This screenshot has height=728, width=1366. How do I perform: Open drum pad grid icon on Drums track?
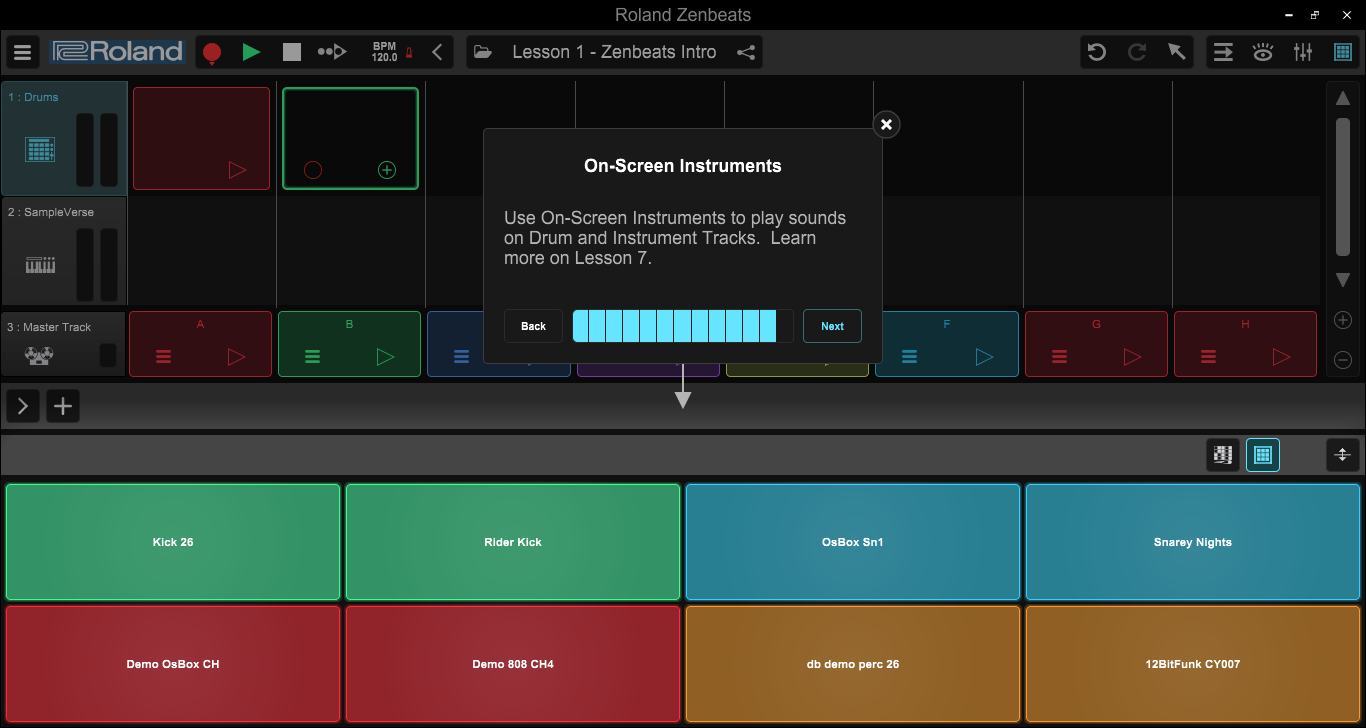click(40, 150)
